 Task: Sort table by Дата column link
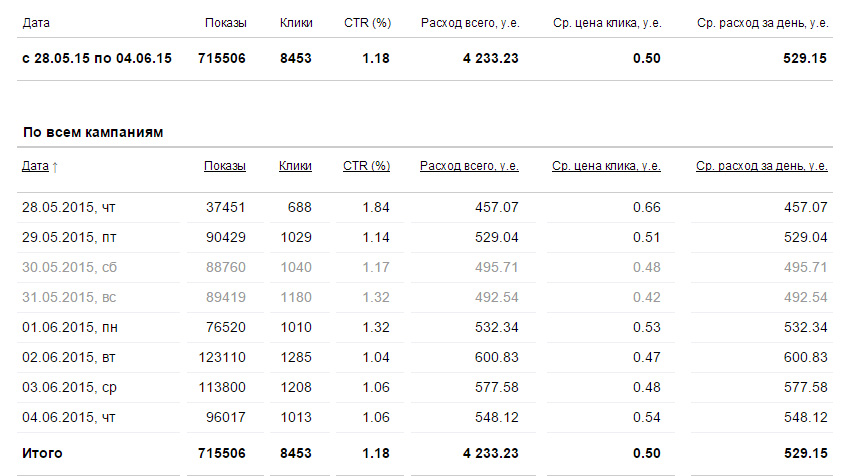(x=35, y=166)
